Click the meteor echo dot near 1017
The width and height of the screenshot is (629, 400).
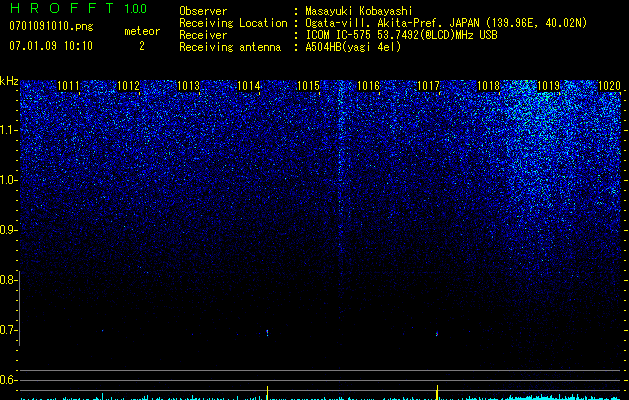437,333
